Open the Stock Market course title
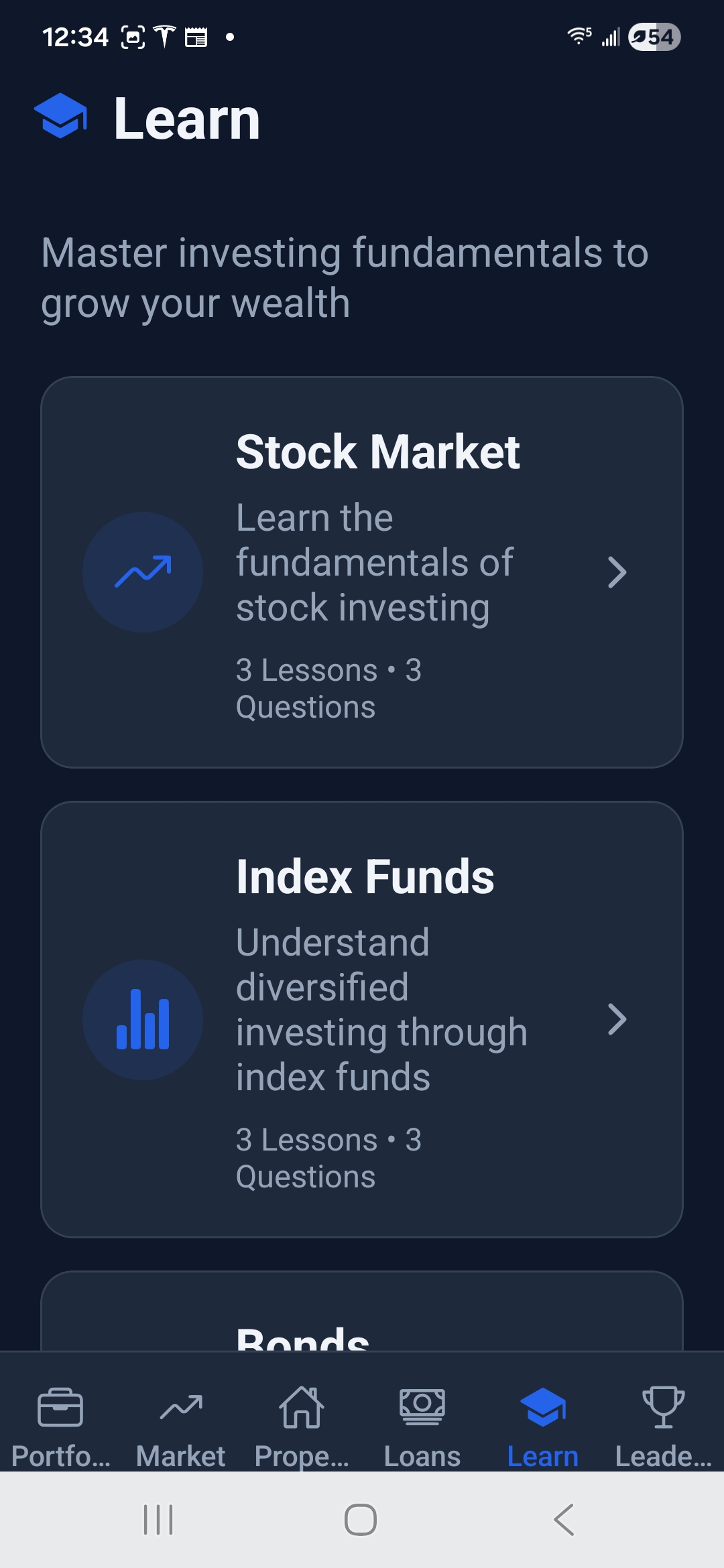 378,452
